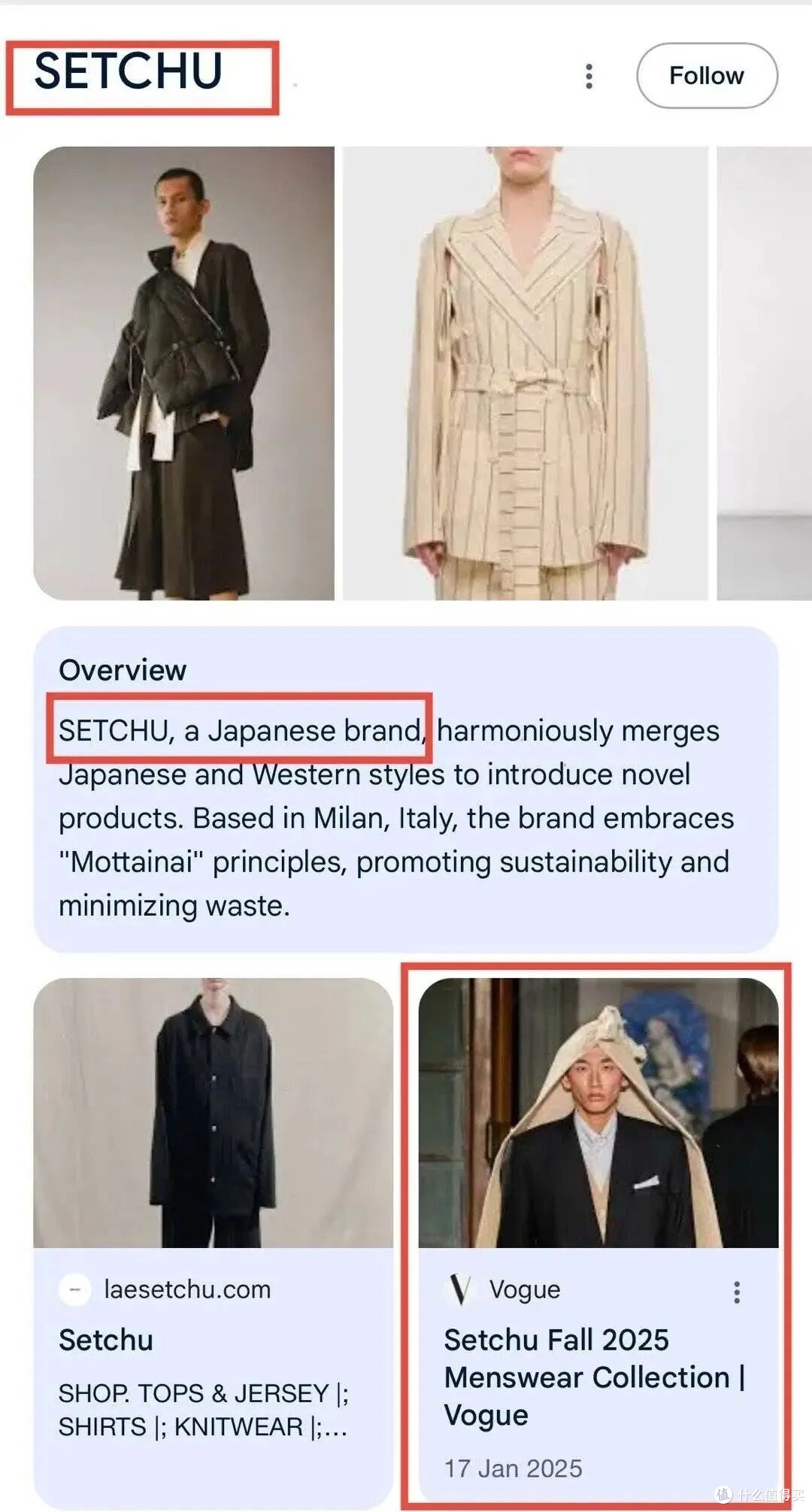Click the Vogue V logo icon
This screenshot has height=1512, width=812.
click(460, 1289)
